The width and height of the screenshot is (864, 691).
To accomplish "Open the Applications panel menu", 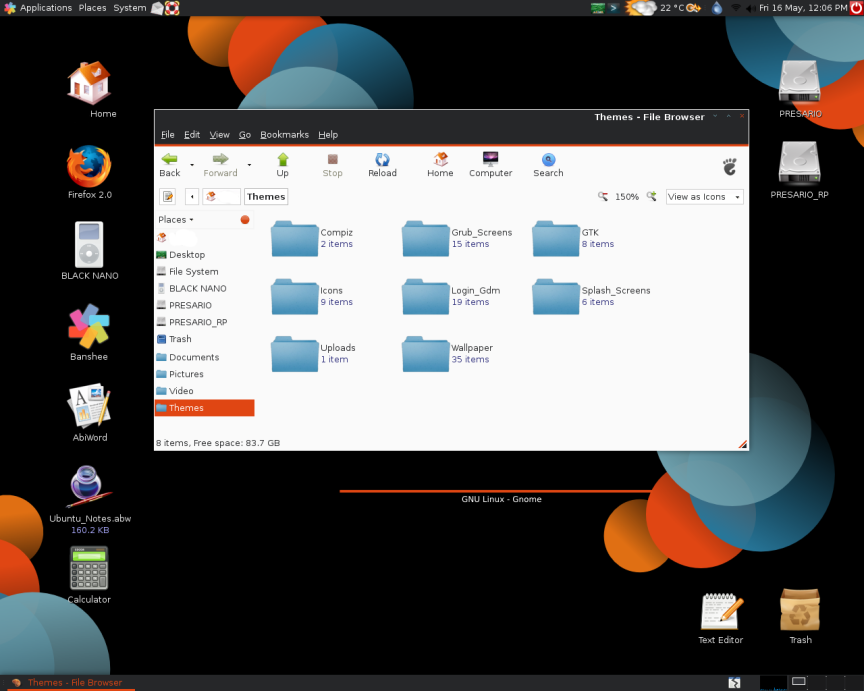I will click(37, 8).
